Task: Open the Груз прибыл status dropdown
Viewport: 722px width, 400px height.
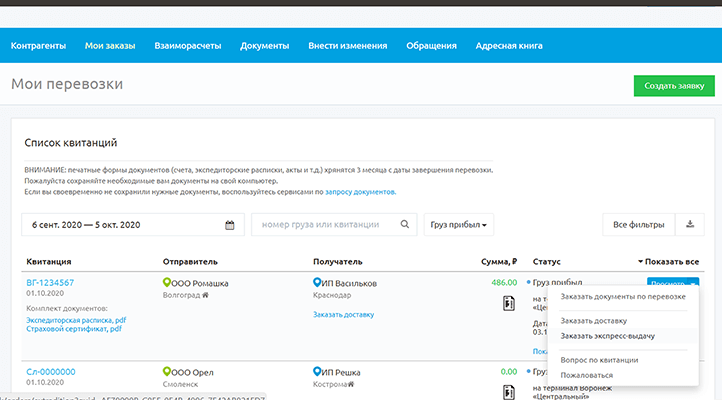Action: coord(460,225)
